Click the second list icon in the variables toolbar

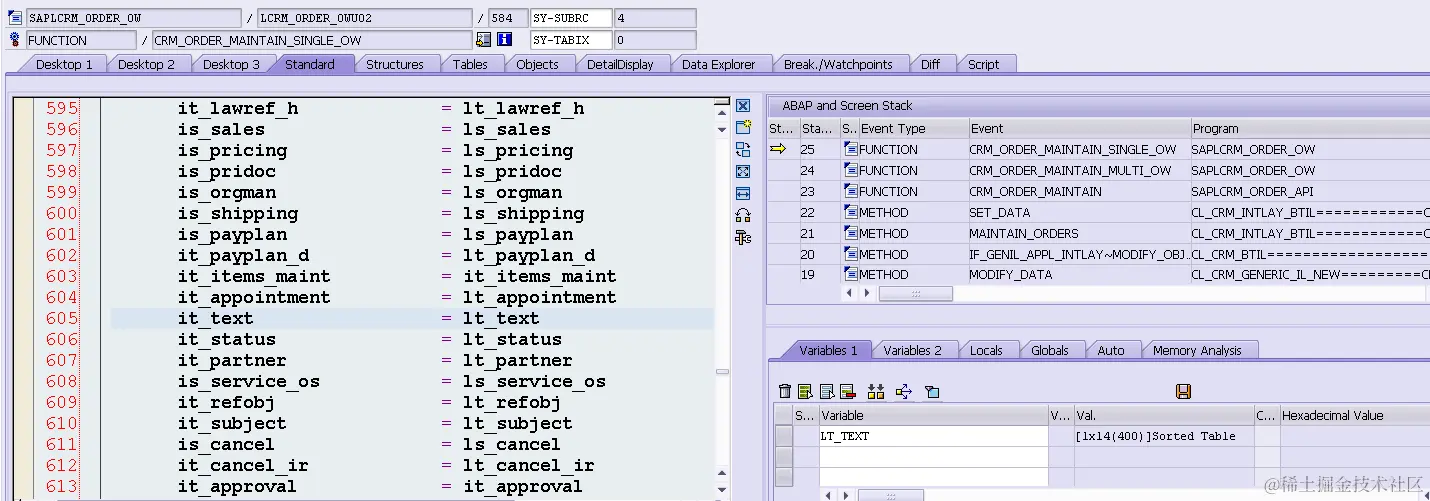825,391
